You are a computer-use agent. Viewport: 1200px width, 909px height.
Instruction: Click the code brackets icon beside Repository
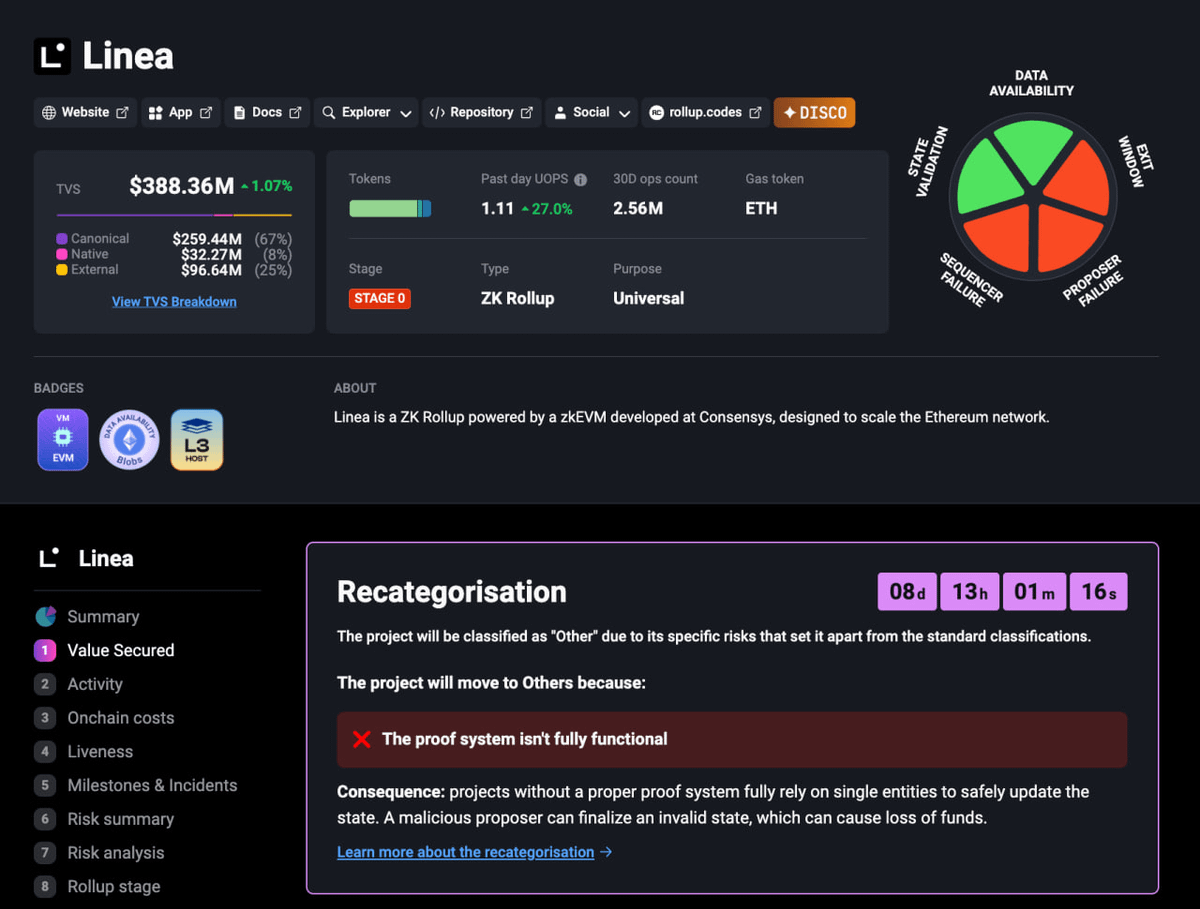[437, 113]
